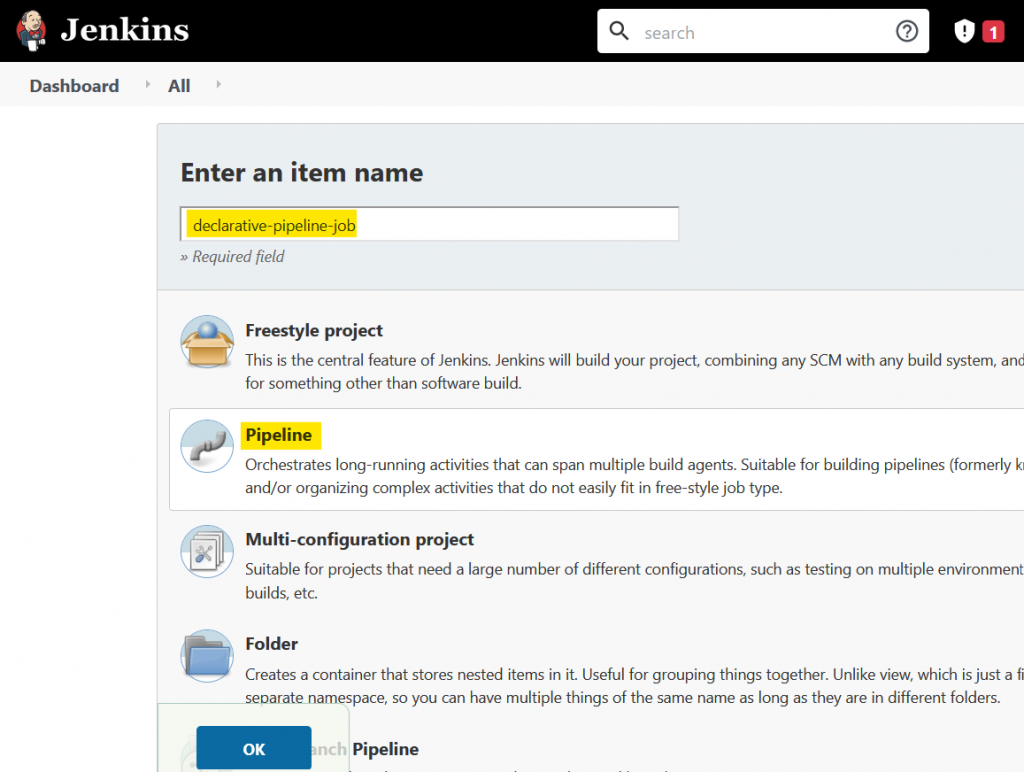Open the search help question-mark icon
Viewport: 1024px width, 772px height.
coord(906,31)
